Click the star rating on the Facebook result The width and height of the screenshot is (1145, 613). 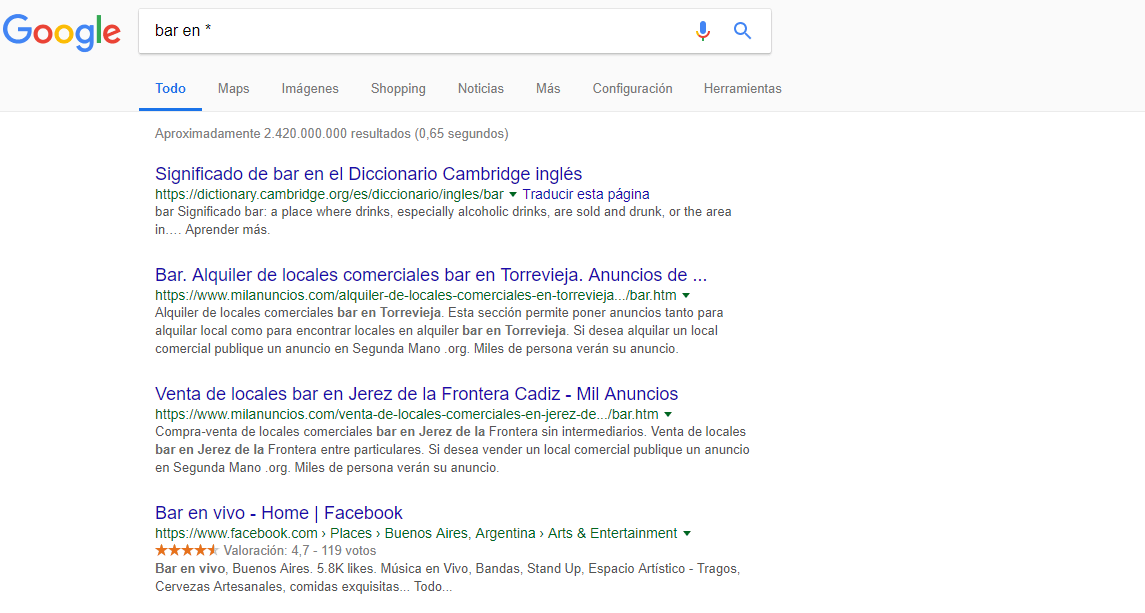click(186, 549)
